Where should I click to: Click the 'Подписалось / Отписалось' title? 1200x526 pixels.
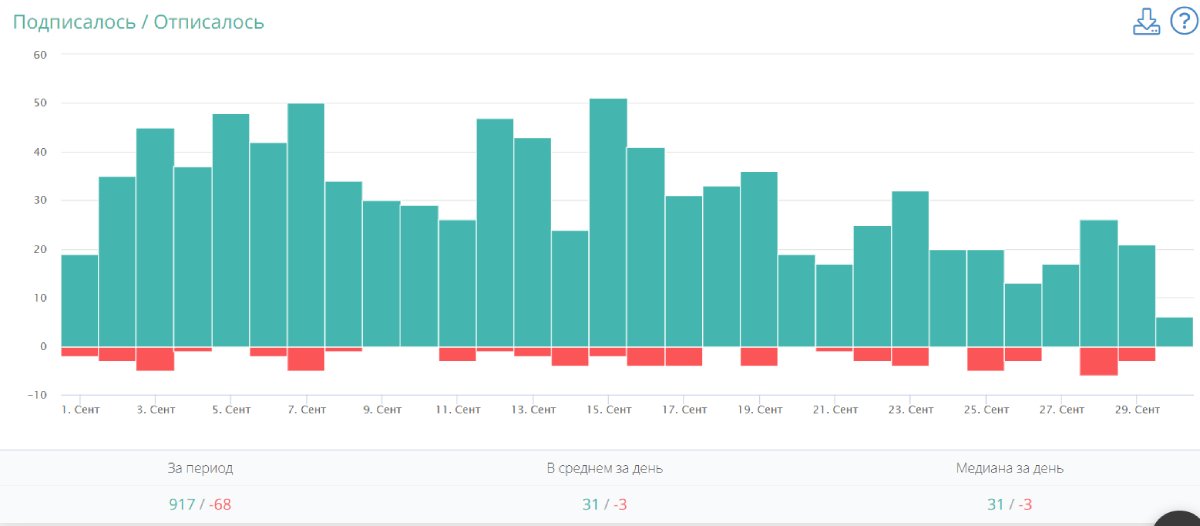click(138, 22)
